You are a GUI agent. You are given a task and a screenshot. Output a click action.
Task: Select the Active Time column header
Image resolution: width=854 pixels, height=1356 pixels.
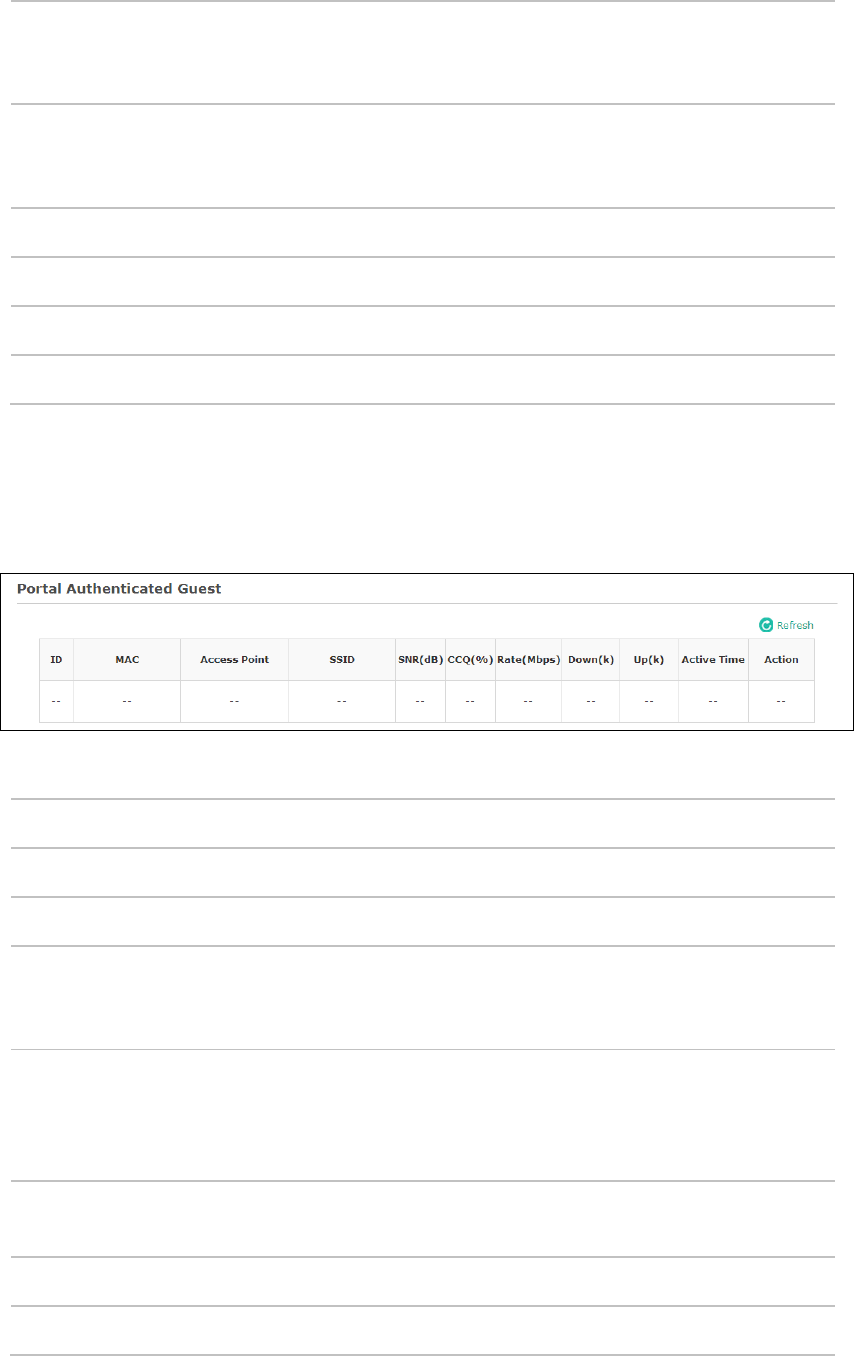pos(713,660)
